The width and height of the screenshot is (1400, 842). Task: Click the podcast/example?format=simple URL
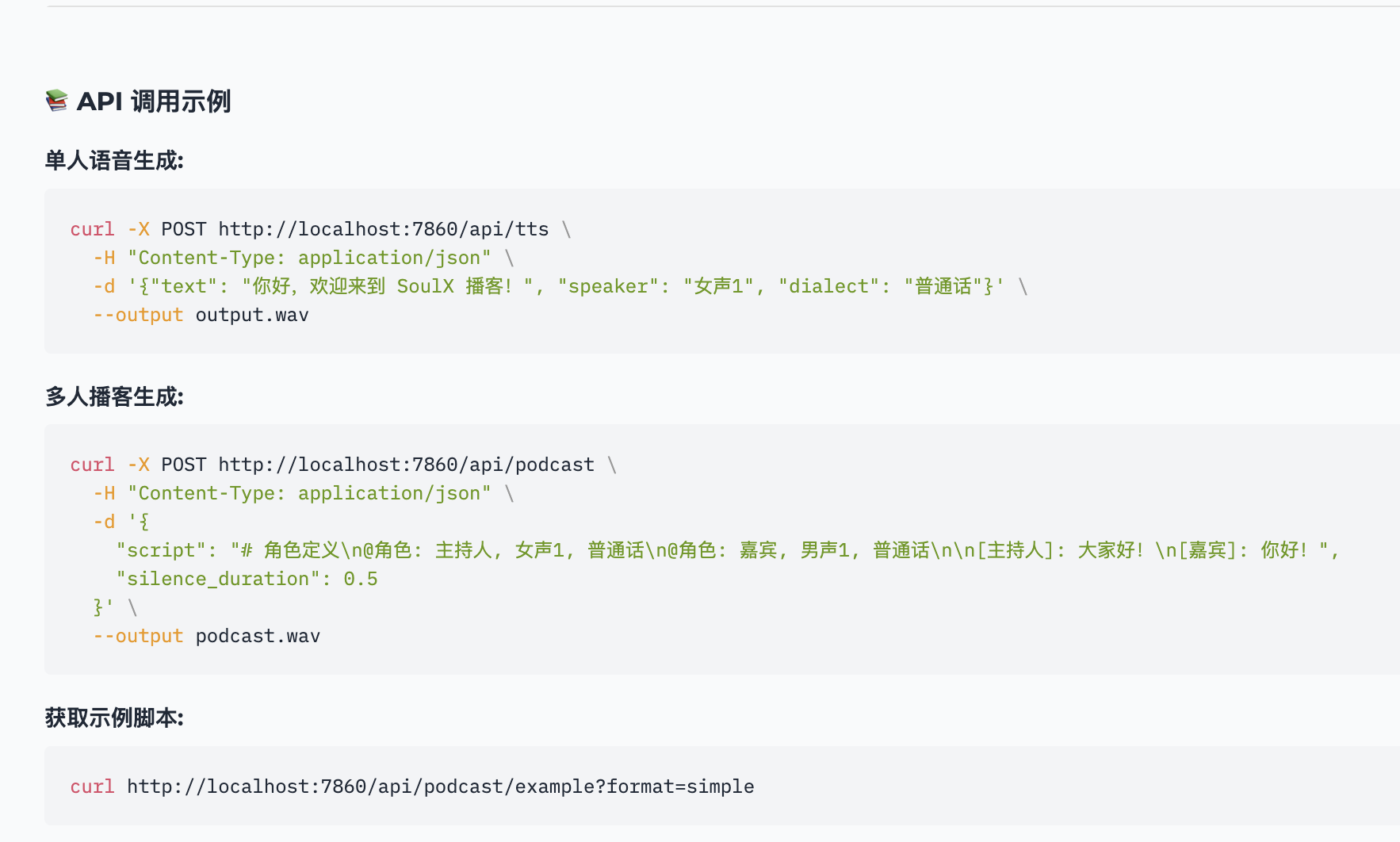(x=440, y=787)
